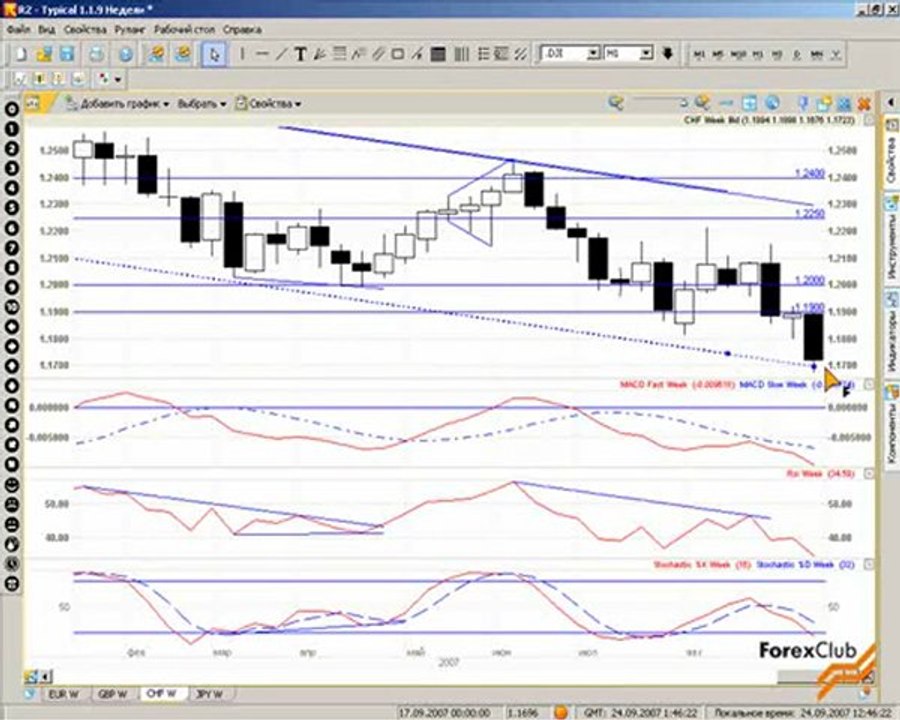Click the 1.1696 price in status bar

[523, 713]
